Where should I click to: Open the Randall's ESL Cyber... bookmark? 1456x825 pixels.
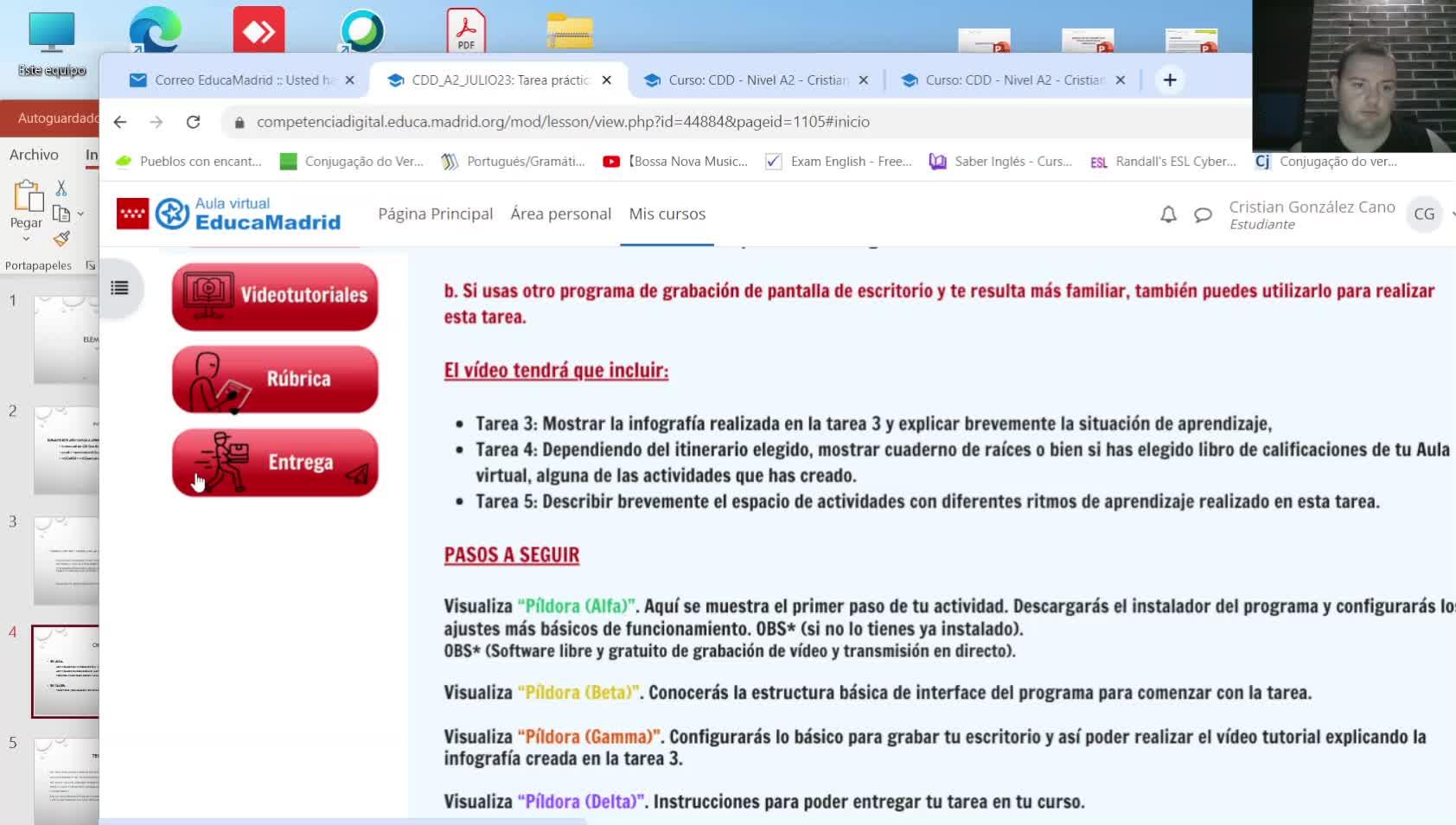click(1163, 161)
